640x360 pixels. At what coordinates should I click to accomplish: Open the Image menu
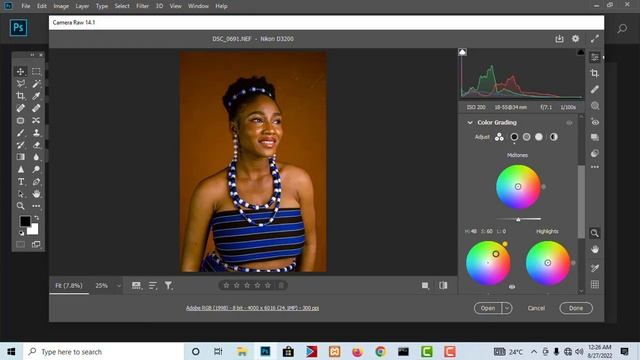tap(61, 6)
